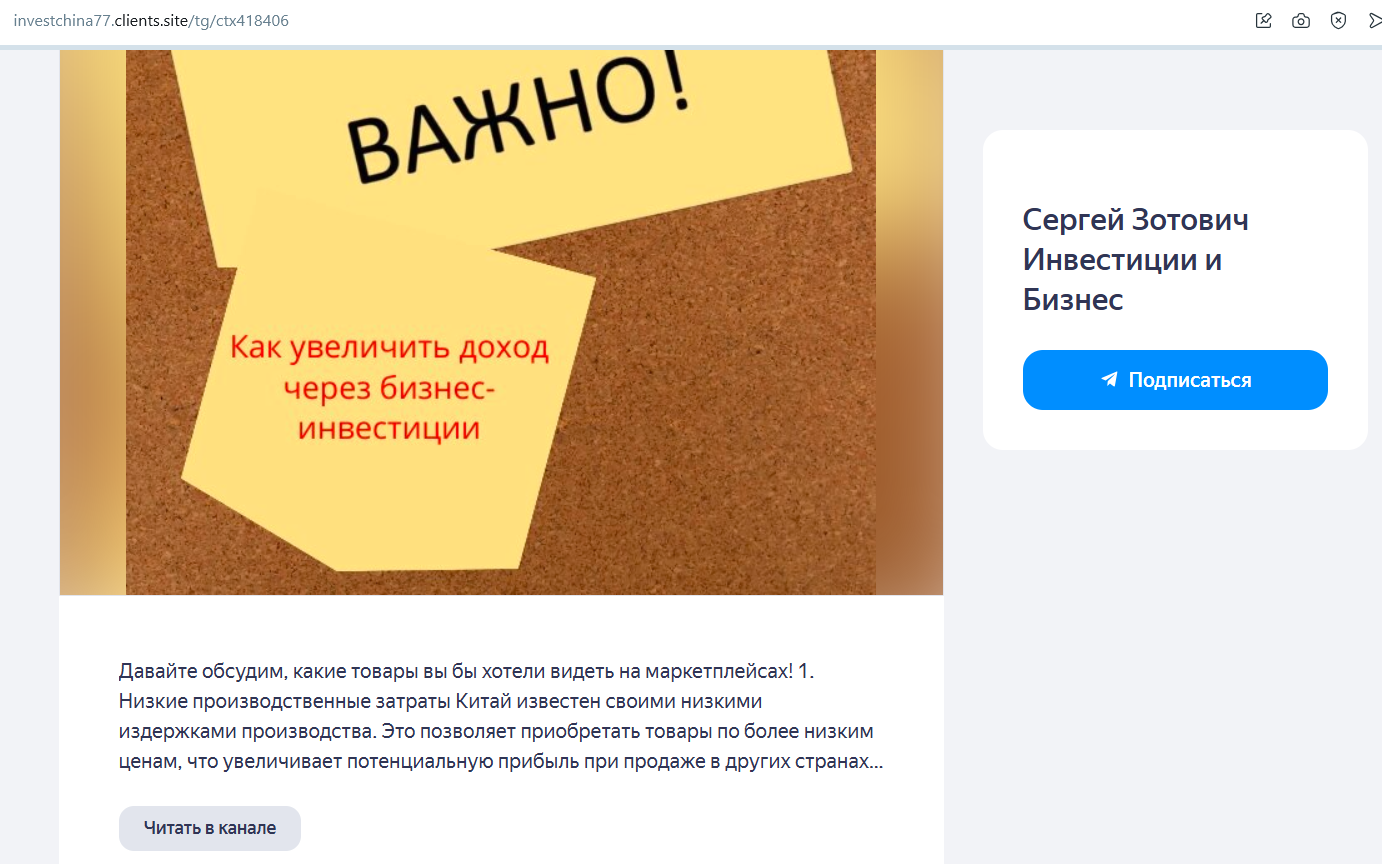Click the Telegram plane icon beside Подписаться

pyautogui.click(x=1109, y=380)
